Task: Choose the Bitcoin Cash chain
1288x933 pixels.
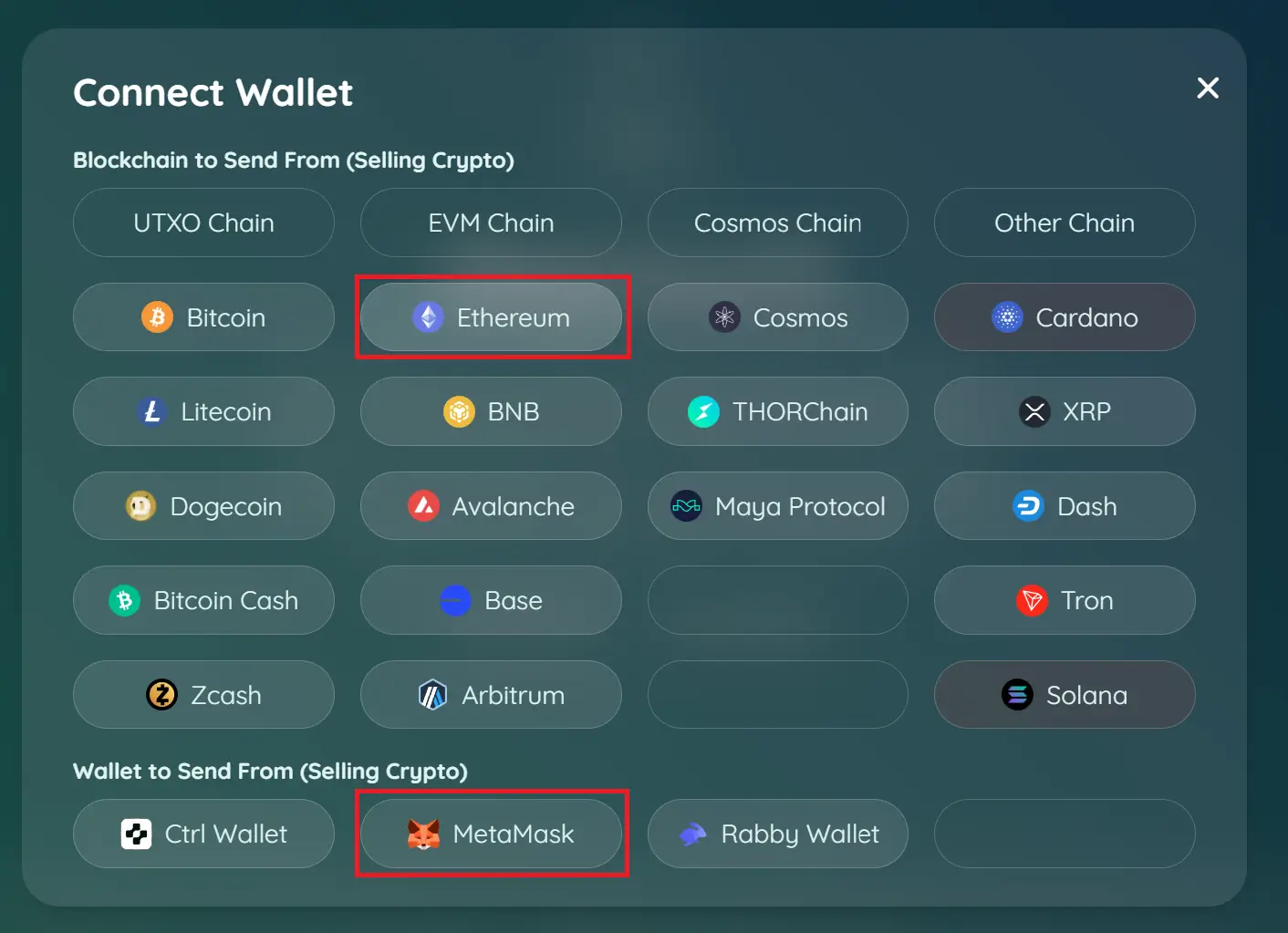Action: (203, 600)
